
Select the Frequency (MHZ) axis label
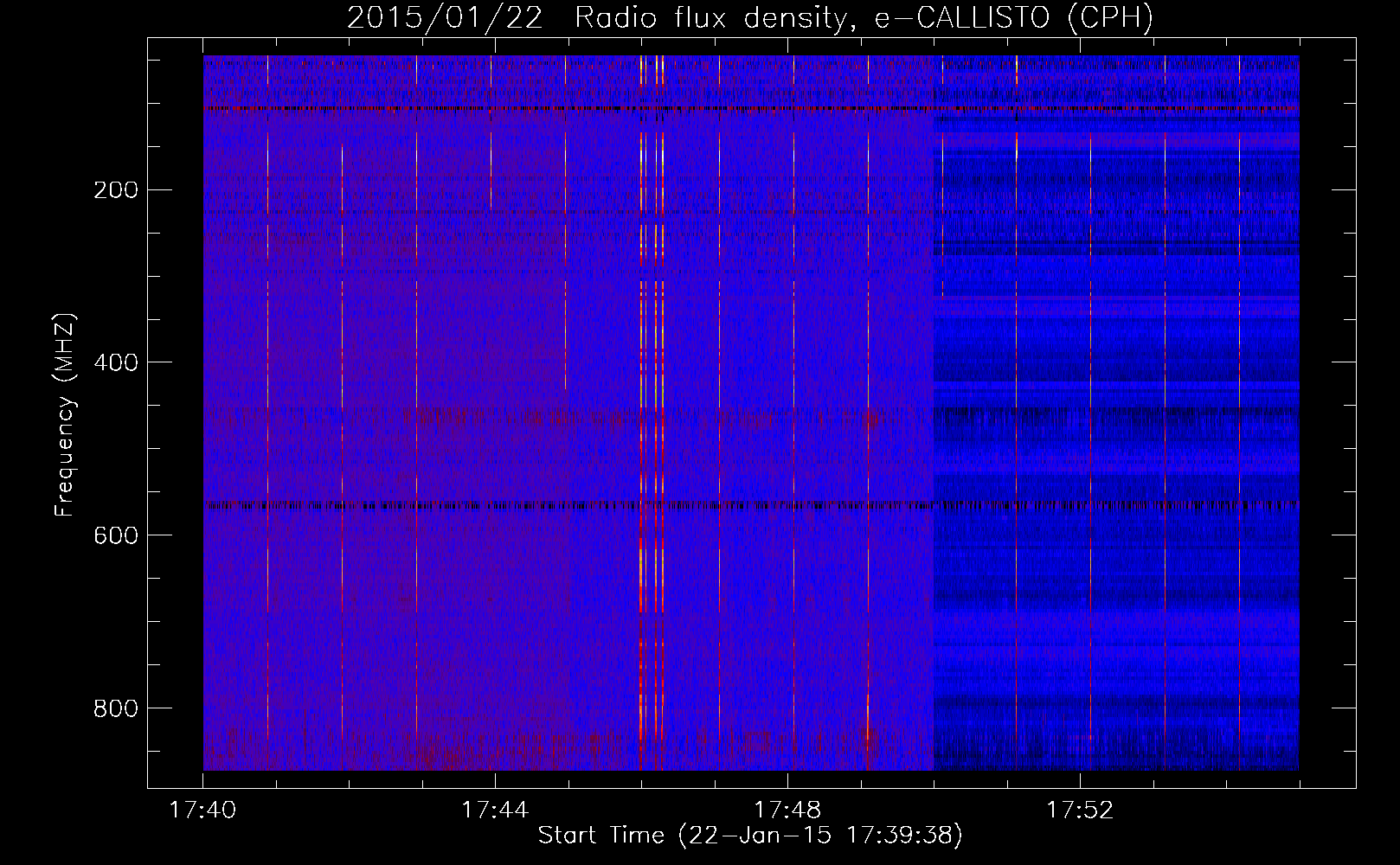click(x=65, y=414)
